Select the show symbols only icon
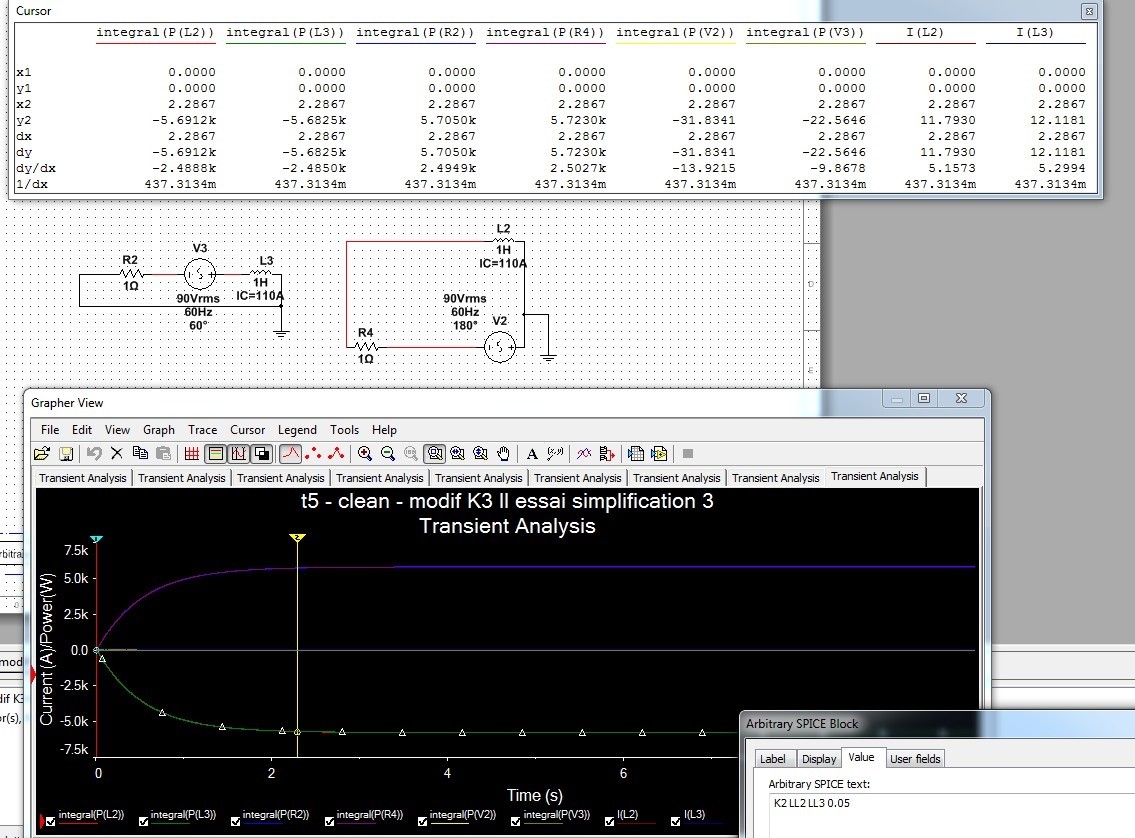The image size is (1135, 838). click(x=313, y=454)
